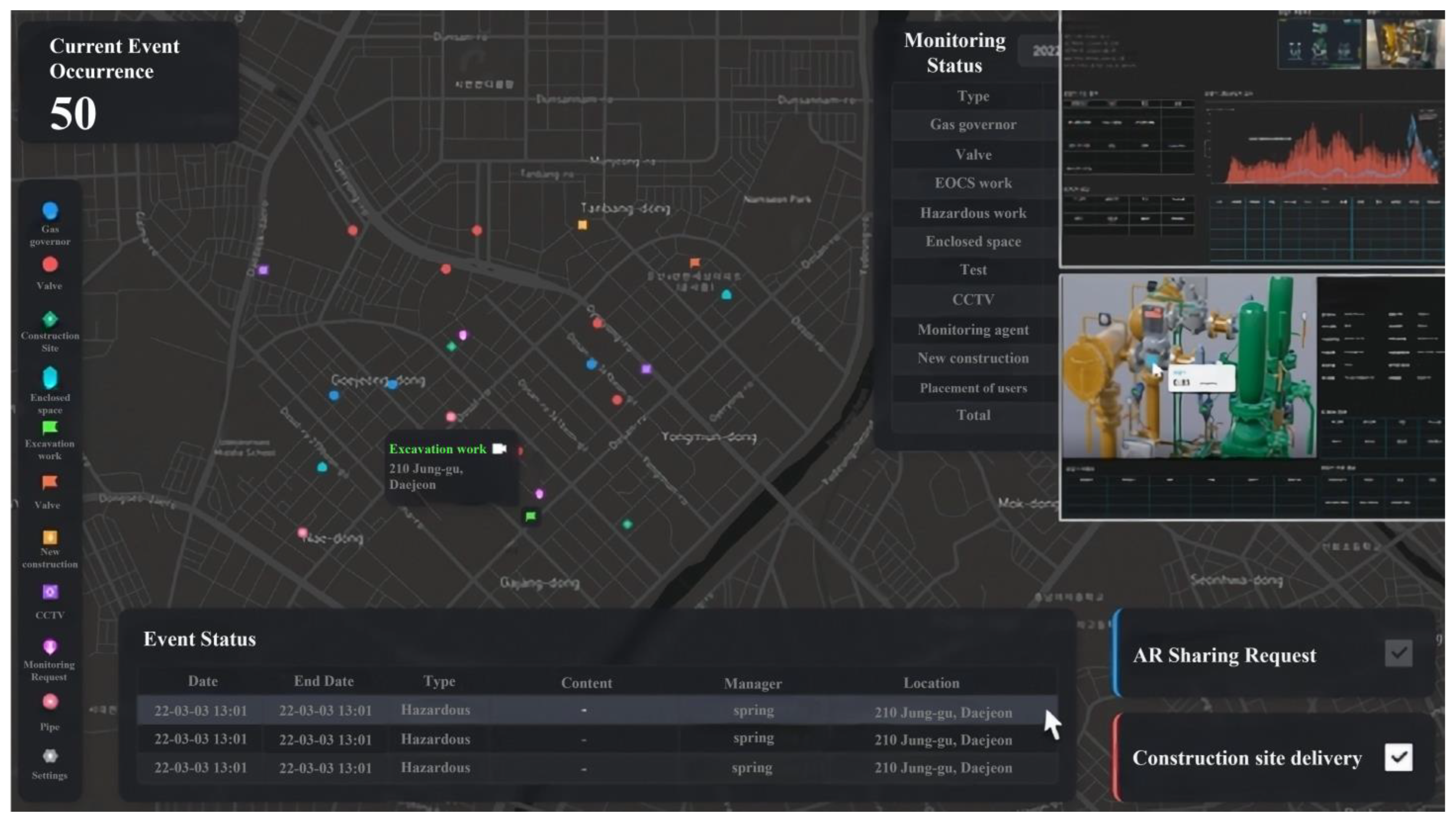
Task: Select the Enclosed space sidebar icon
Action: [x=50, y=377]
